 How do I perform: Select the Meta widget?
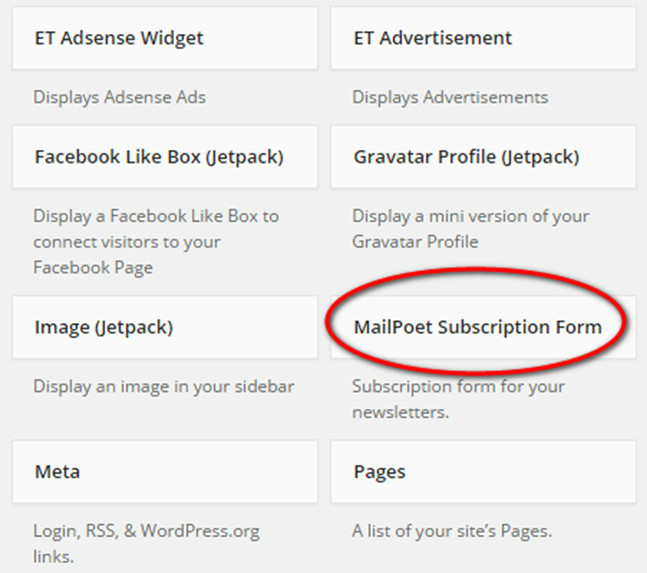165,472
